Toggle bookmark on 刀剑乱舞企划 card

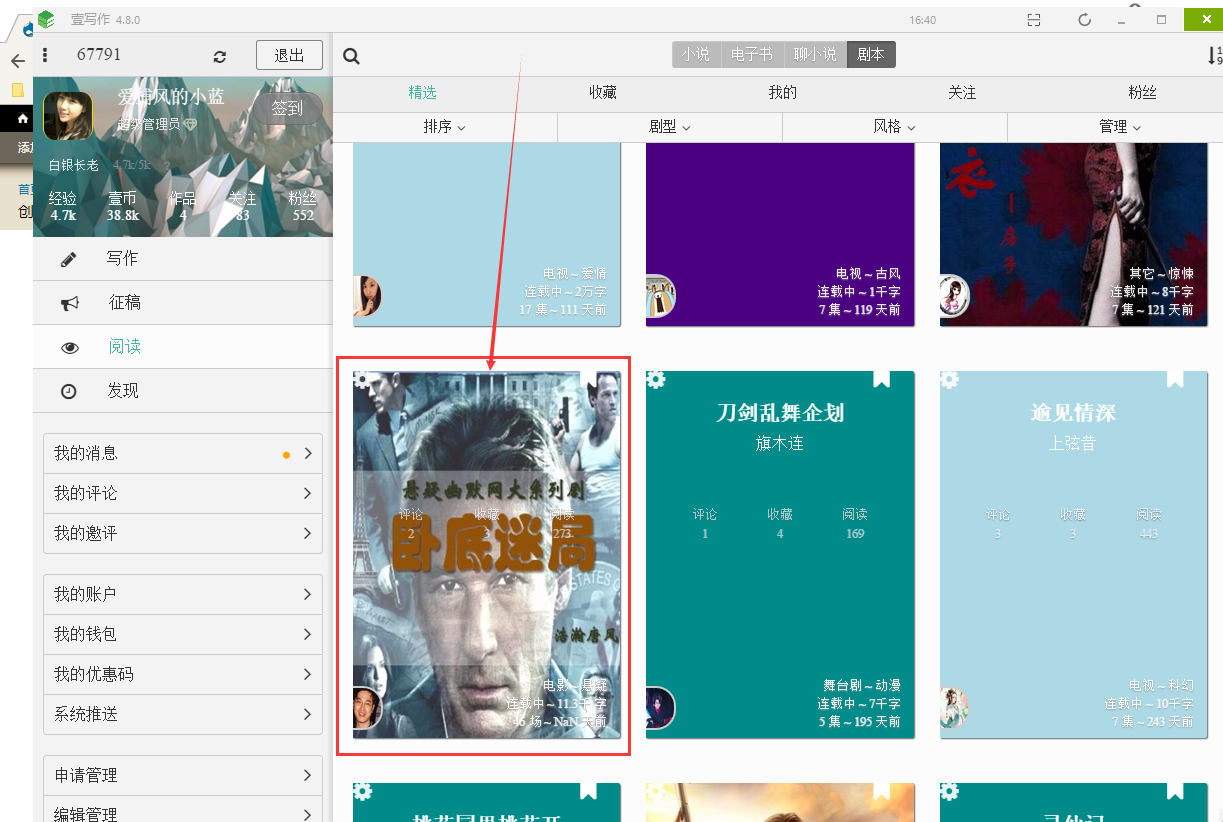[881, 379]
